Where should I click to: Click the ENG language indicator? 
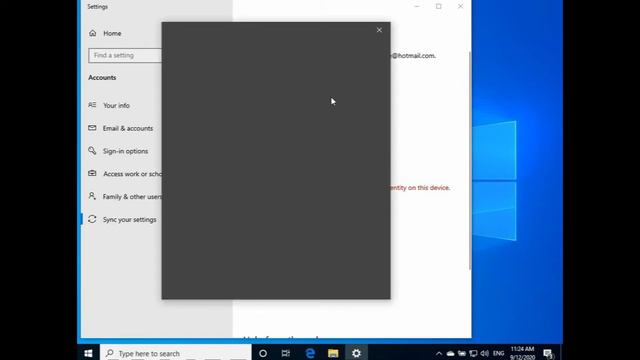[x=498, y=353]
